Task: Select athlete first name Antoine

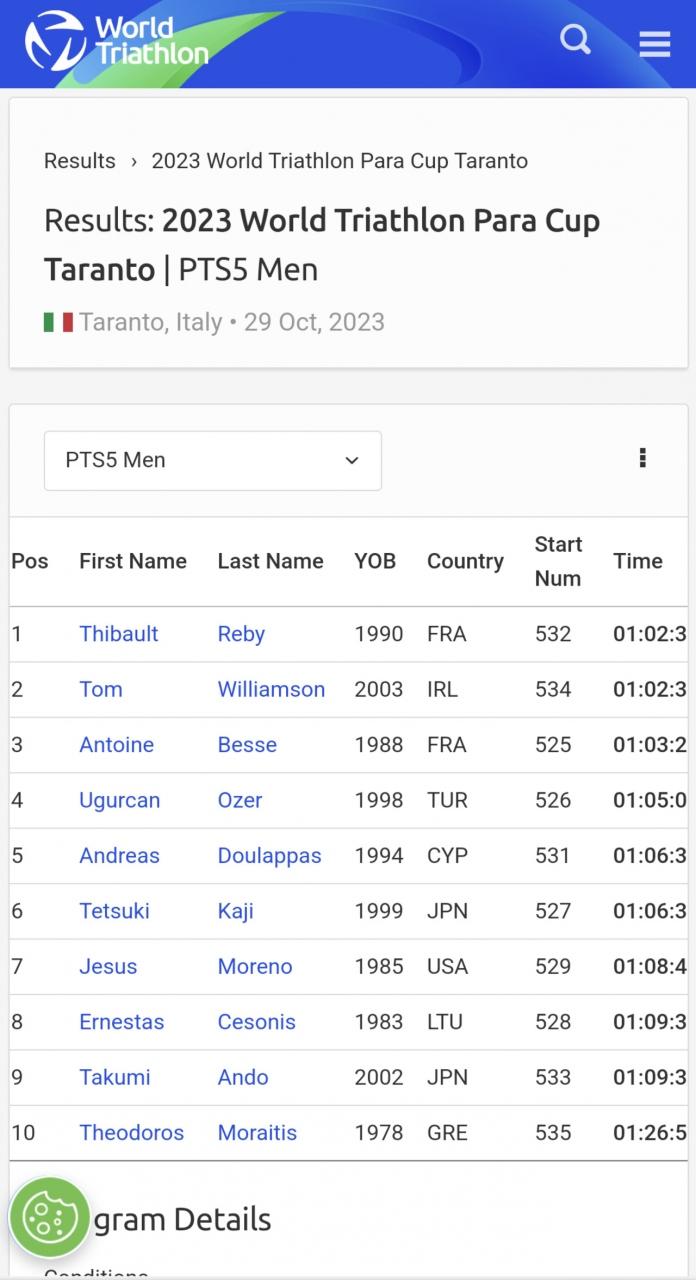Action: tap(117, 745)
